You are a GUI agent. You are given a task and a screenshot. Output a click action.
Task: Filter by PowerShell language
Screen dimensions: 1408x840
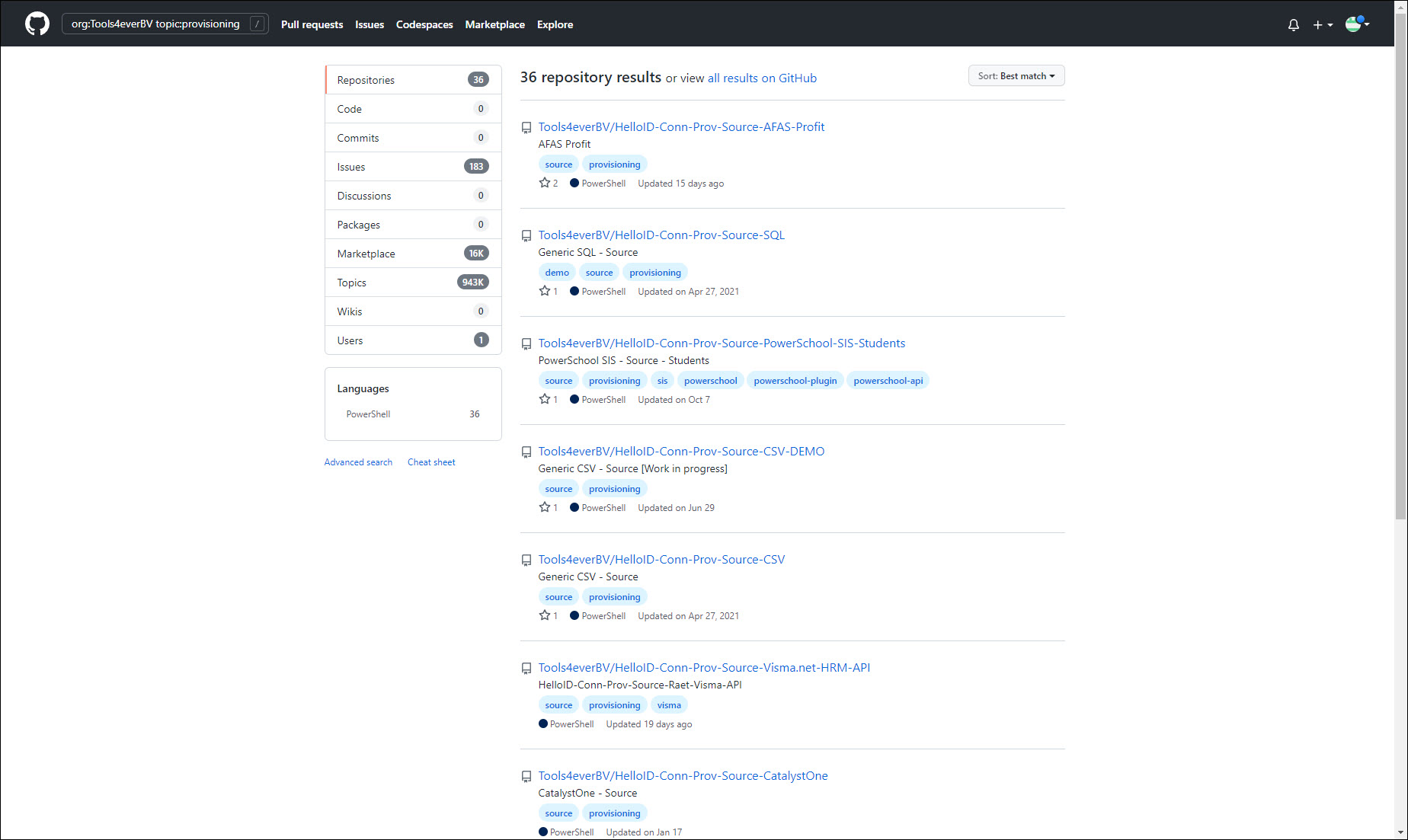413,414
